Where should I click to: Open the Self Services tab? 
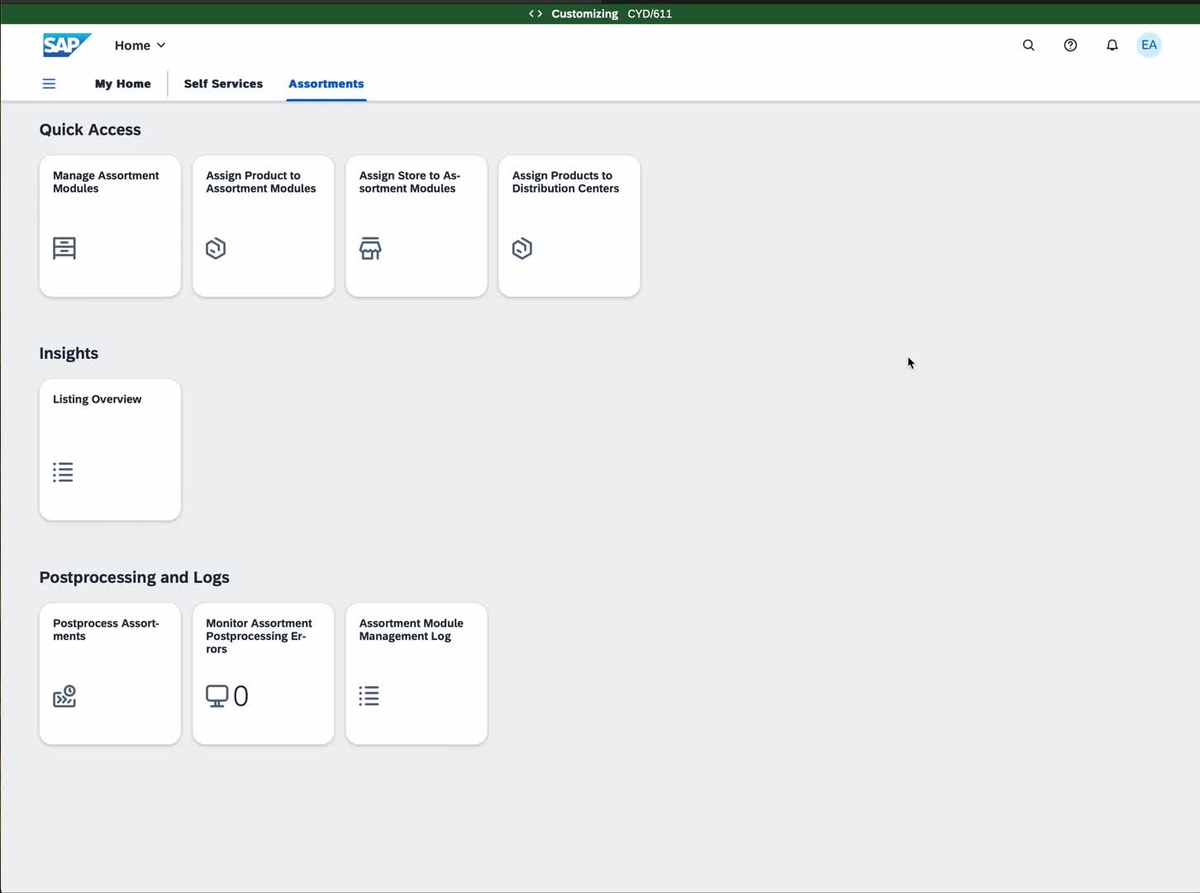pyautogui.click(x=223, y=84)
